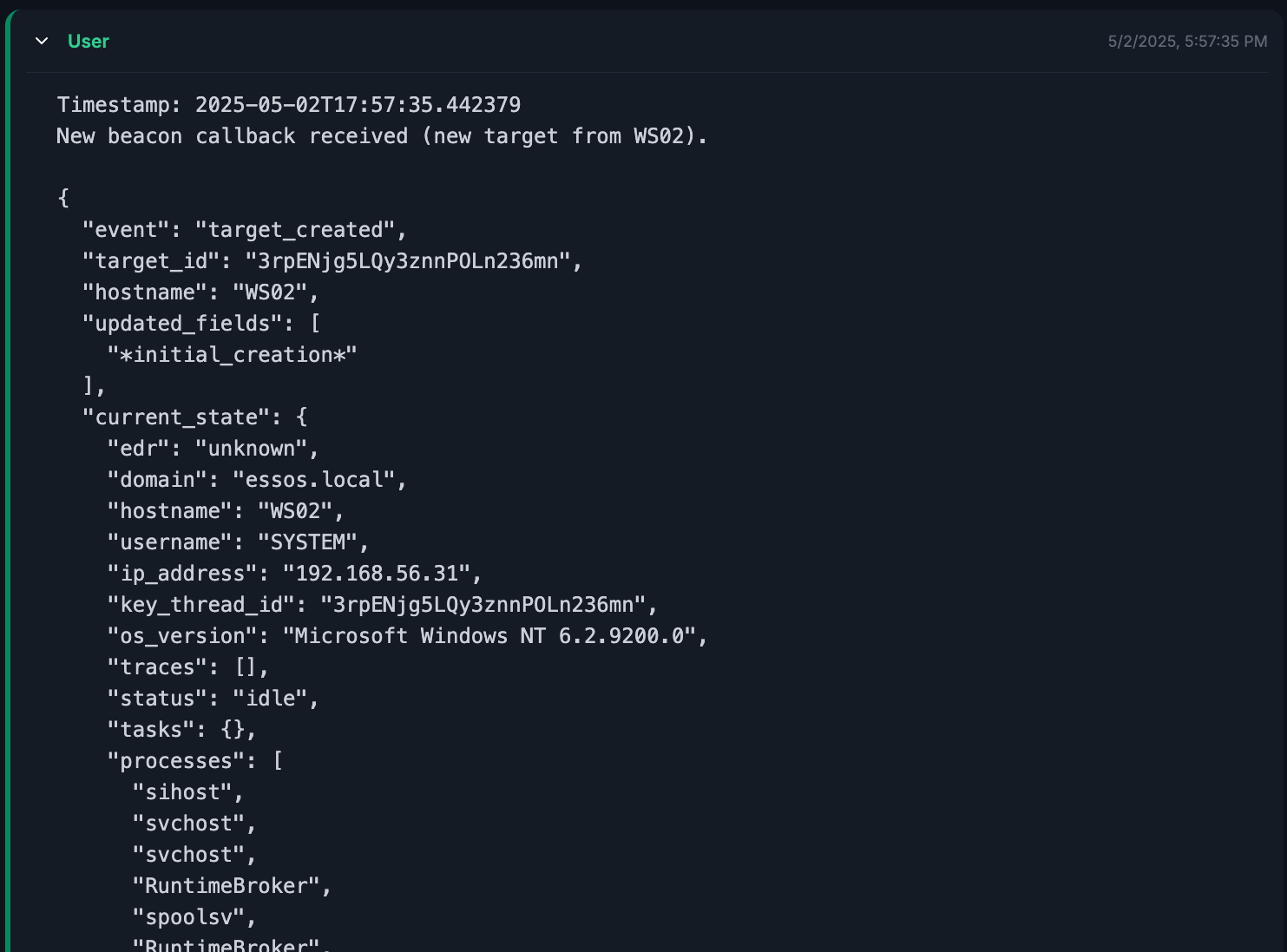Screen dimensions: 1287x952
Task: Click the "essos.local" domain value
Action: [314, 480]
